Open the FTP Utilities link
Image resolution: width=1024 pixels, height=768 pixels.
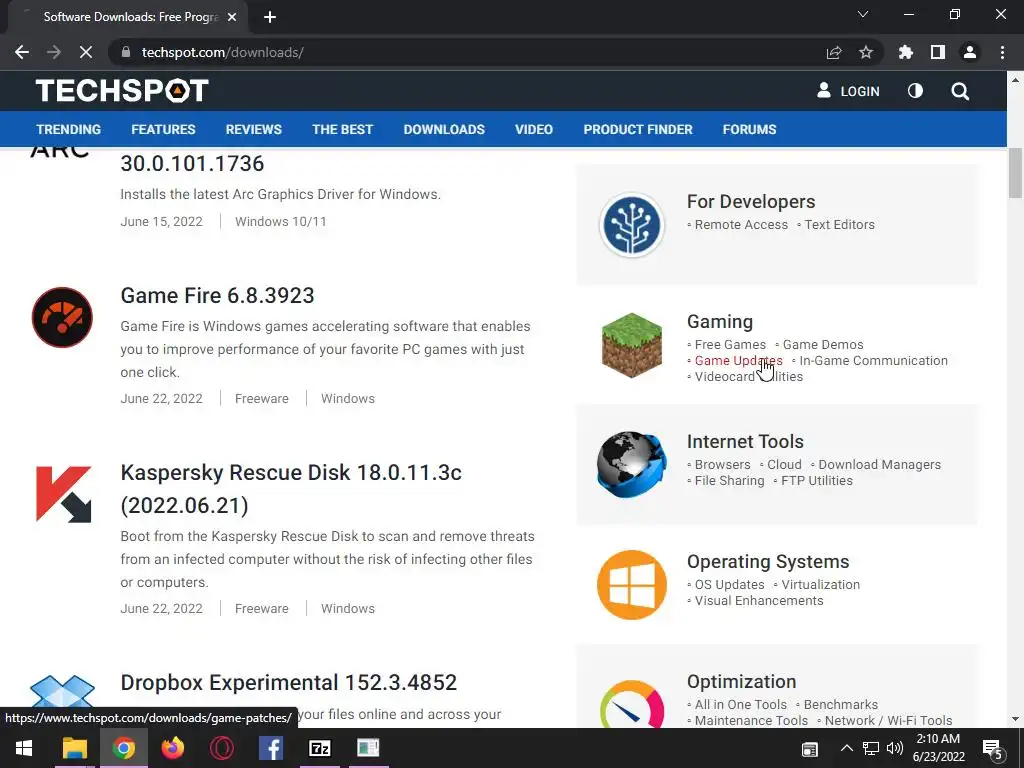pos(817,481)
